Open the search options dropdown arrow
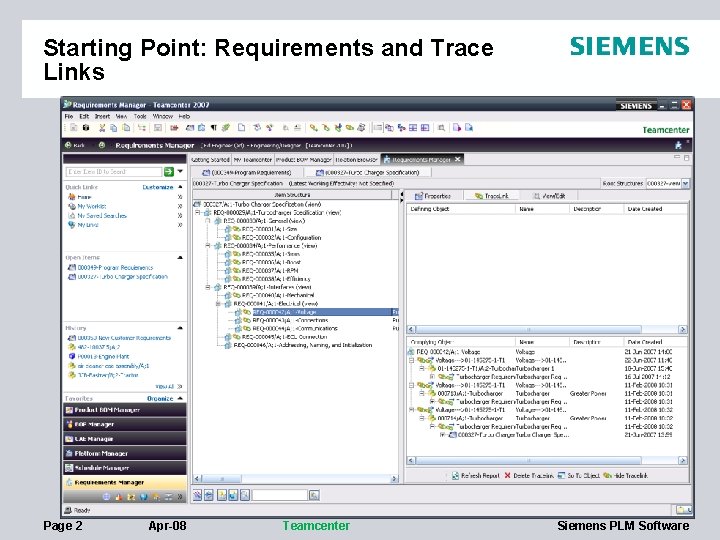Image resolution: width=720 pixels, height=540 pixels. (x=180, y=171)
